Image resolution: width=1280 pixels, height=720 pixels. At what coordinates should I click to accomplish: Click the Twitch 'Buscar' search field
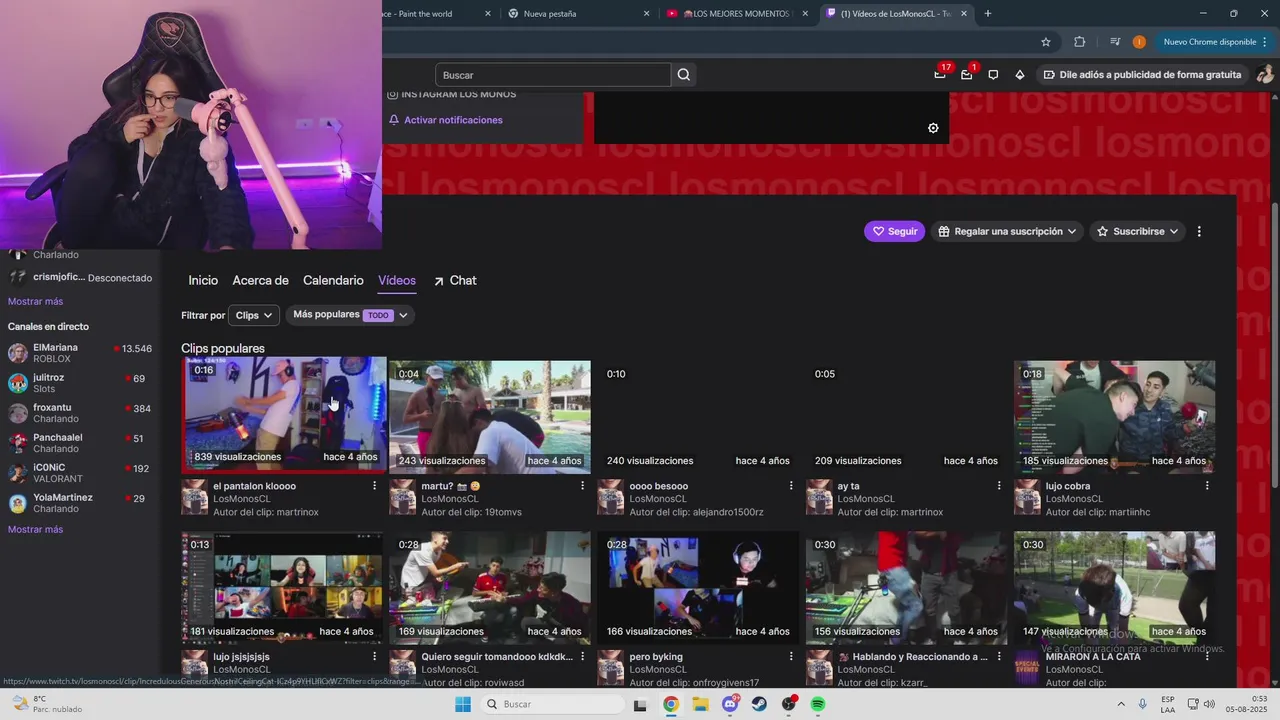pyautogui.click(x=553, y=75)
